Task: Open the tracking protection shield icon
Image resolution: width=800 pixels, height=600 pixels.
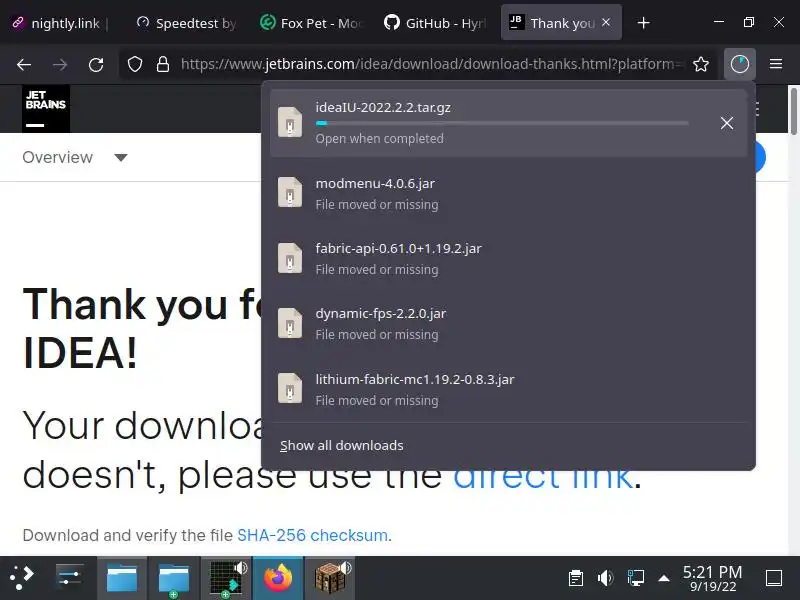Action: [135, 64]
